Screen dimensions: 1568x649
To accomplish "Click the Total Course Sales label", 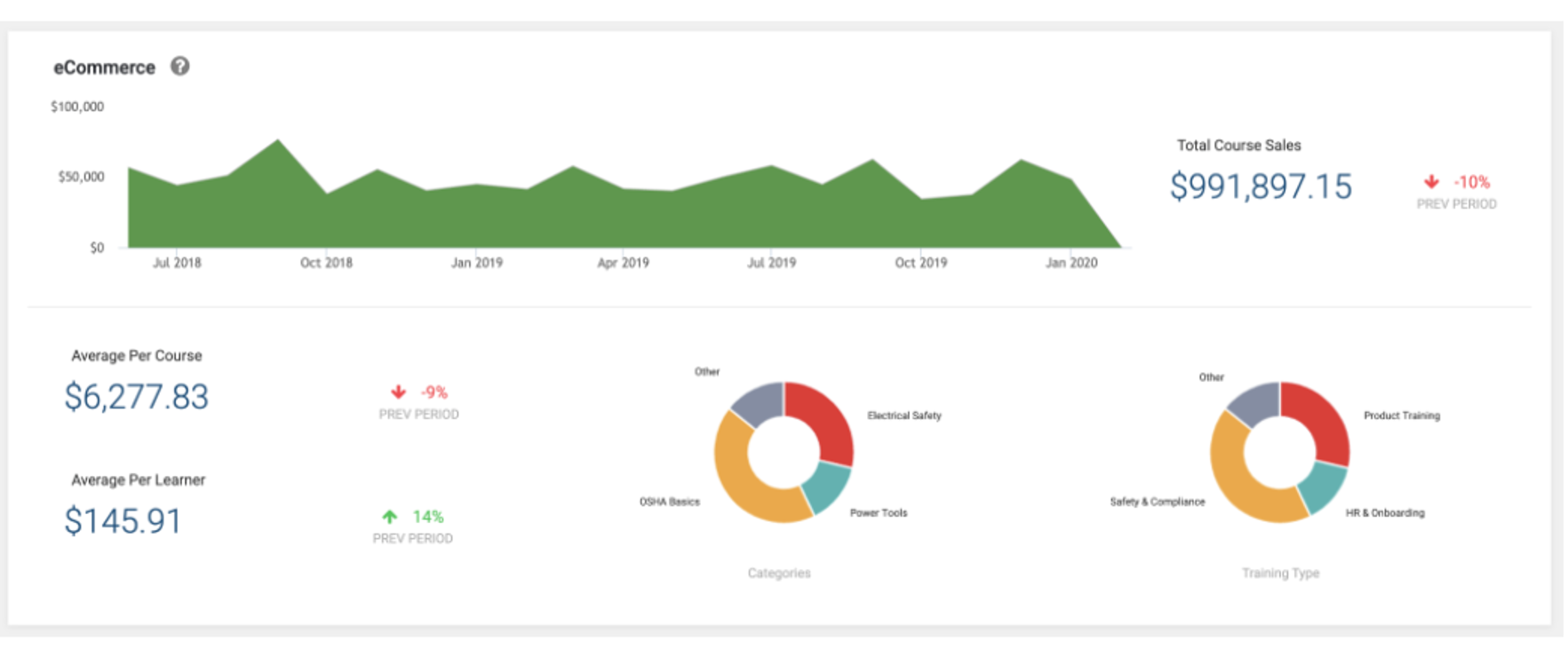I will [1238, 145].
